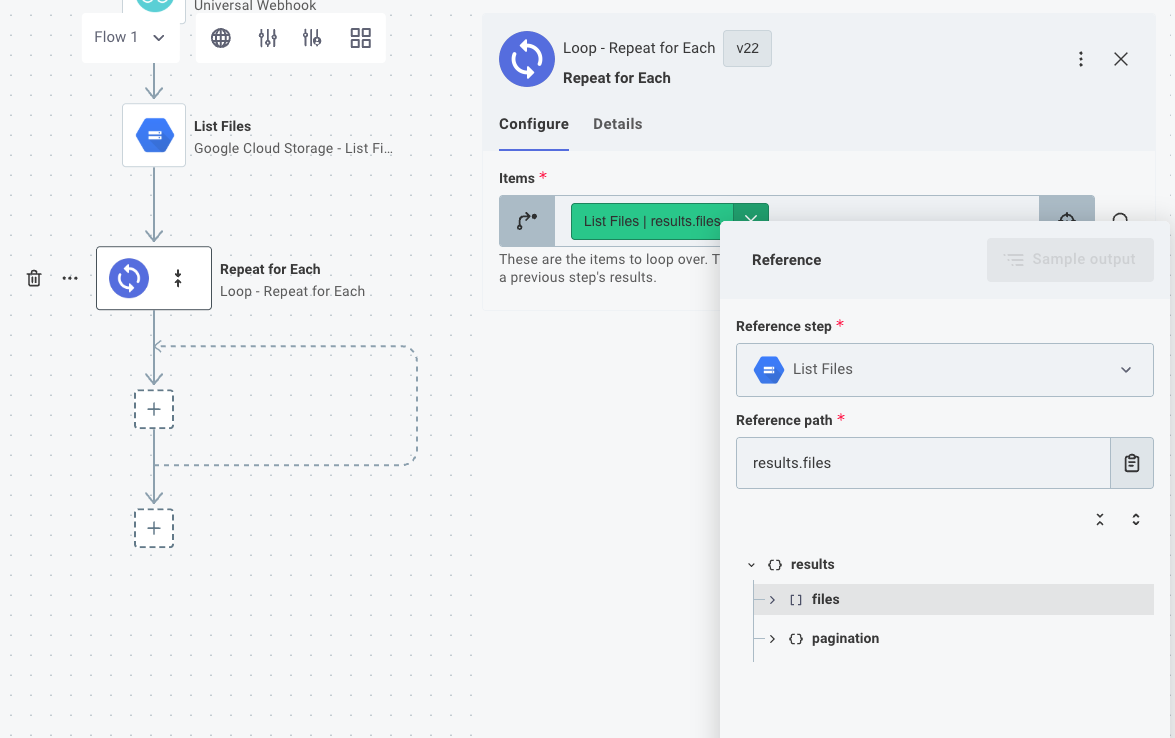Toggle the reference input mode icon on Items
This screenshot has height=738, width=1175.
point(526,220)
